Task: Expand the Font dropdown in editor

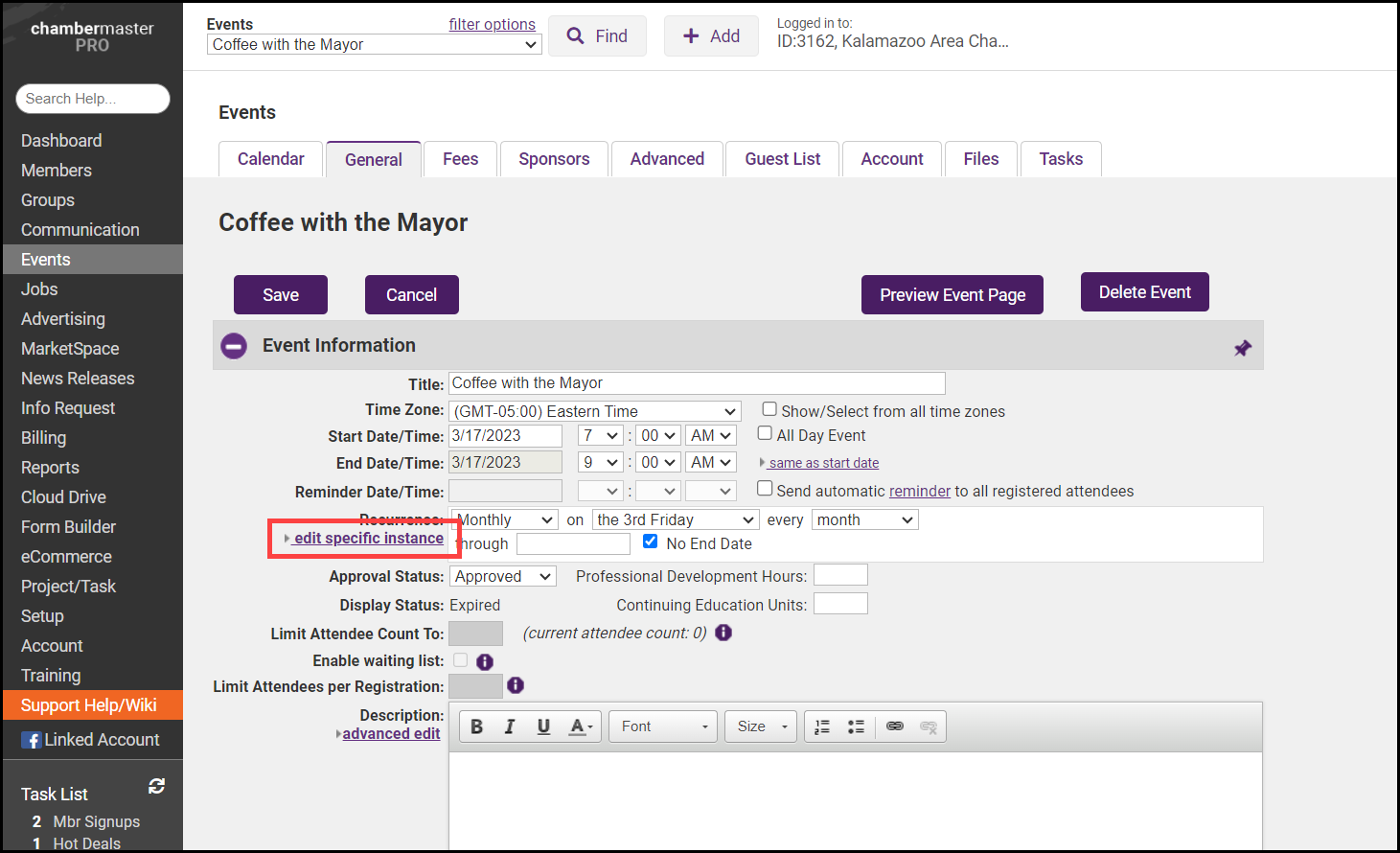Action: 663,726
